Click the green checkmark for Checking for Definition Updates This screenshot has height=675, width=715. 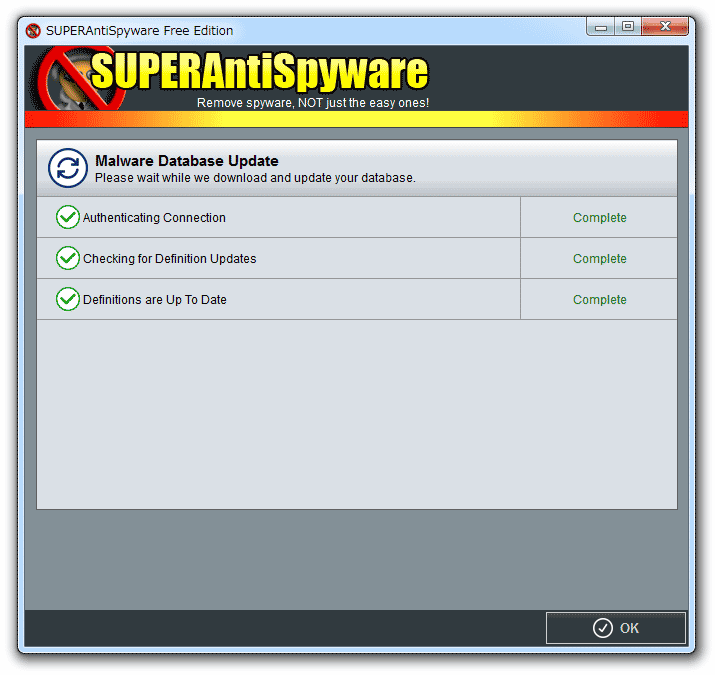pyautogui.click(x=67, y=258)
